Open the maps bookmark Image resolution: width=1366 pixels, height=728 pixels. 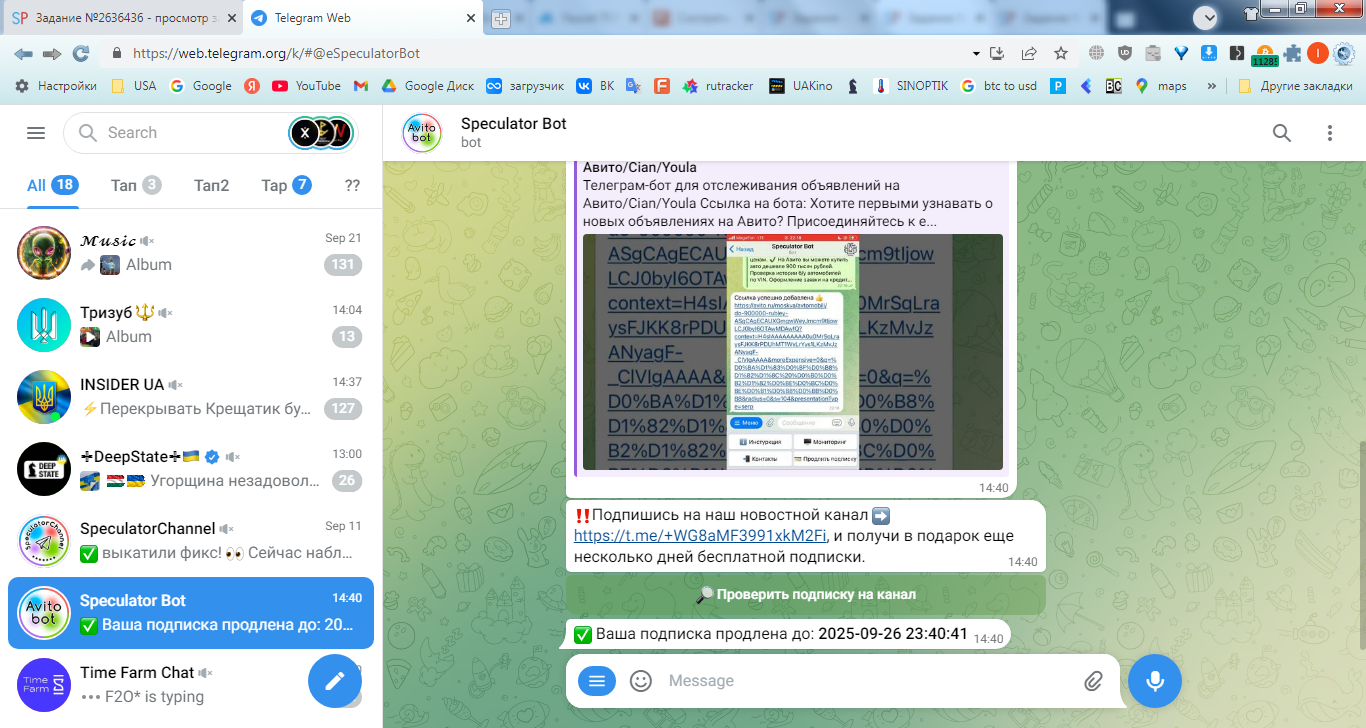coord(1161,86)
